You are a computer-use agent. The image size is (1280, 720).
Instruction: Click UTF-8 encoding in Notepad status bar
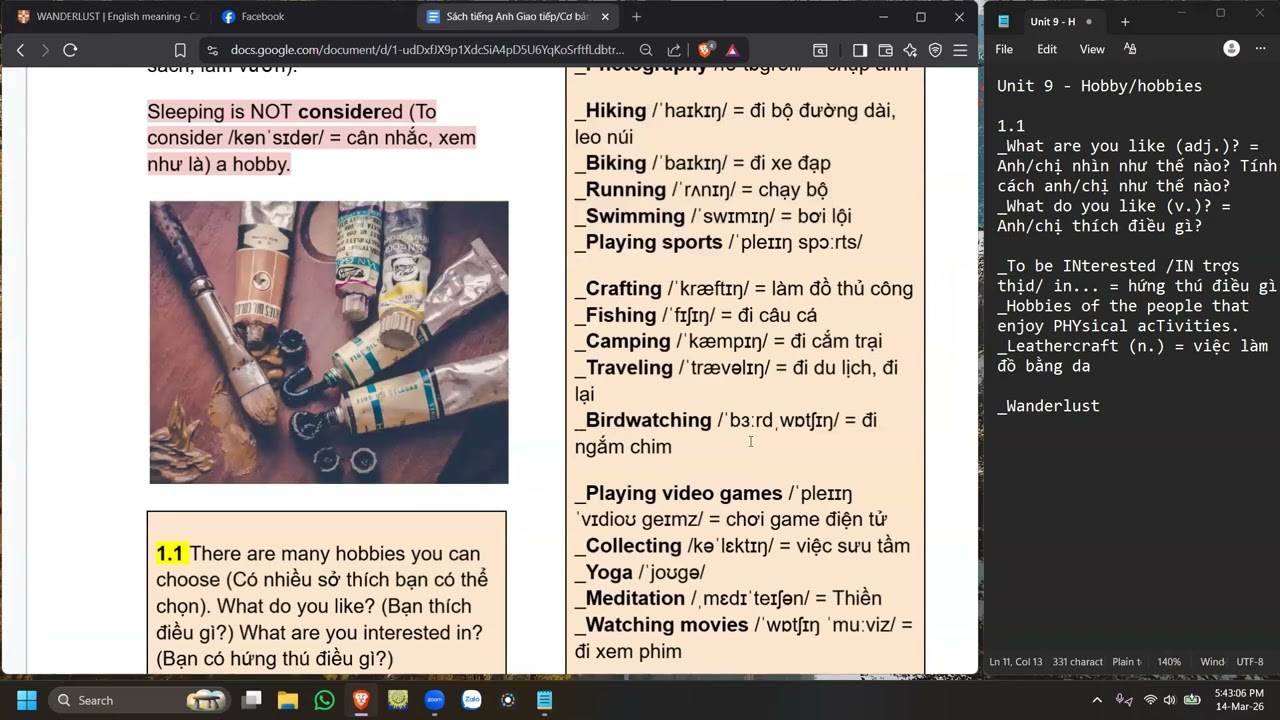pyautogui.click(x=1250, y=662)
